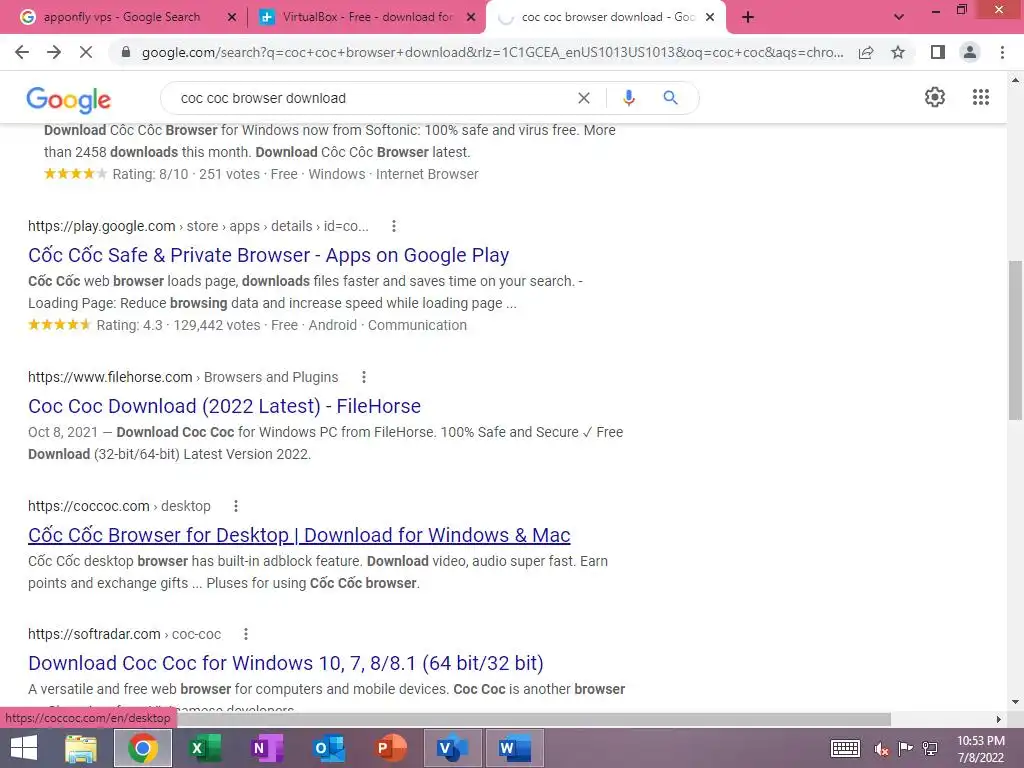Viewport: 1024px width, 768px height.
Task: Open the Chrome profile avatar
Action: point(970,52)
